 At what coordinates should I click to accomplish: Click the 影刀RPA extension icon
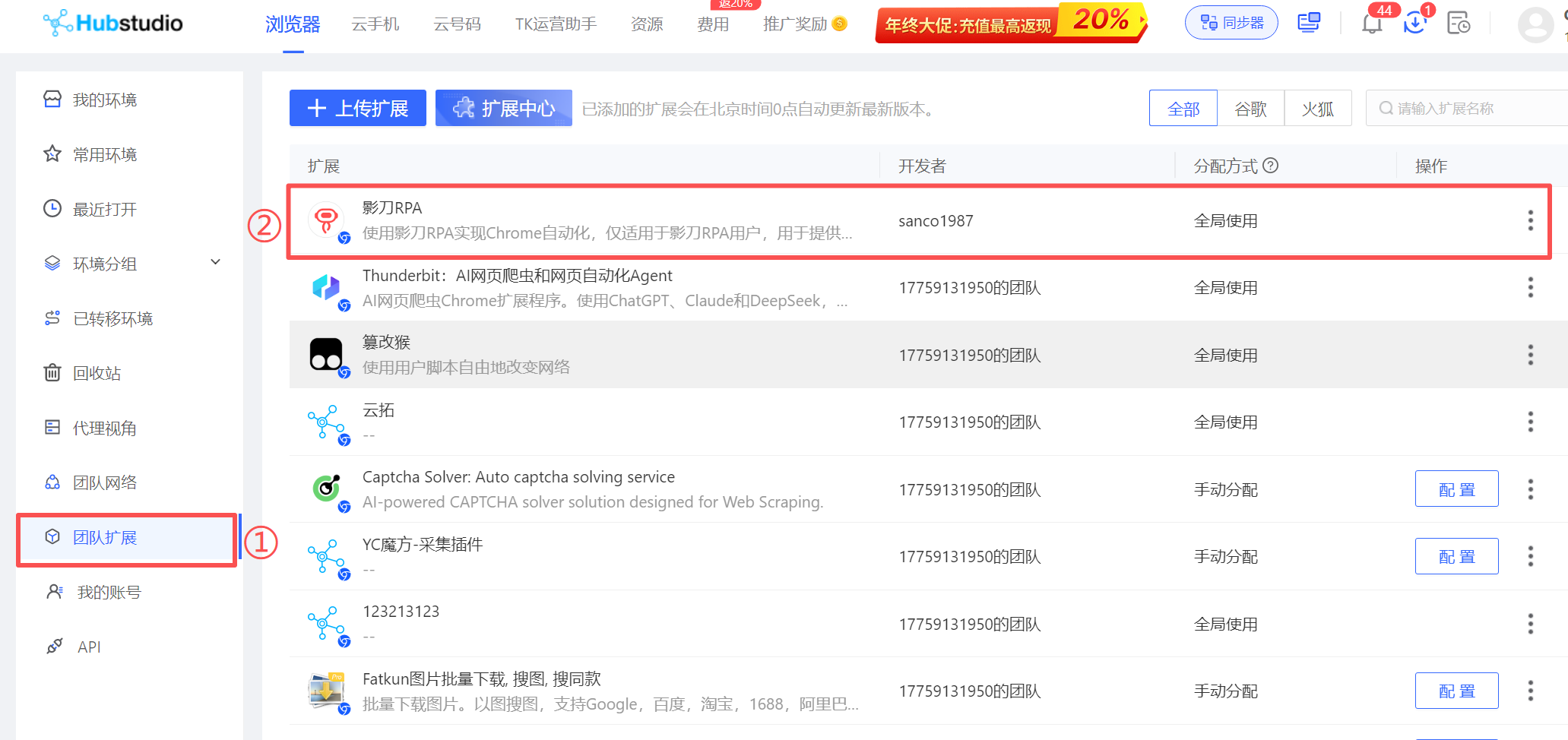328,221
